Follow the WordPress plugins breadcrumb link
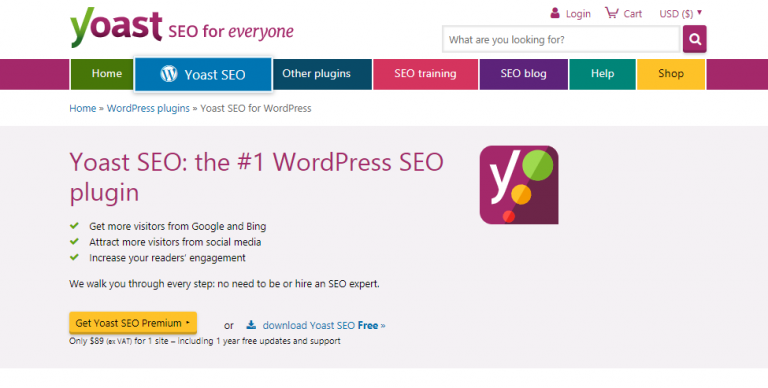The image size is (768, 388). [x=148, y=108]
